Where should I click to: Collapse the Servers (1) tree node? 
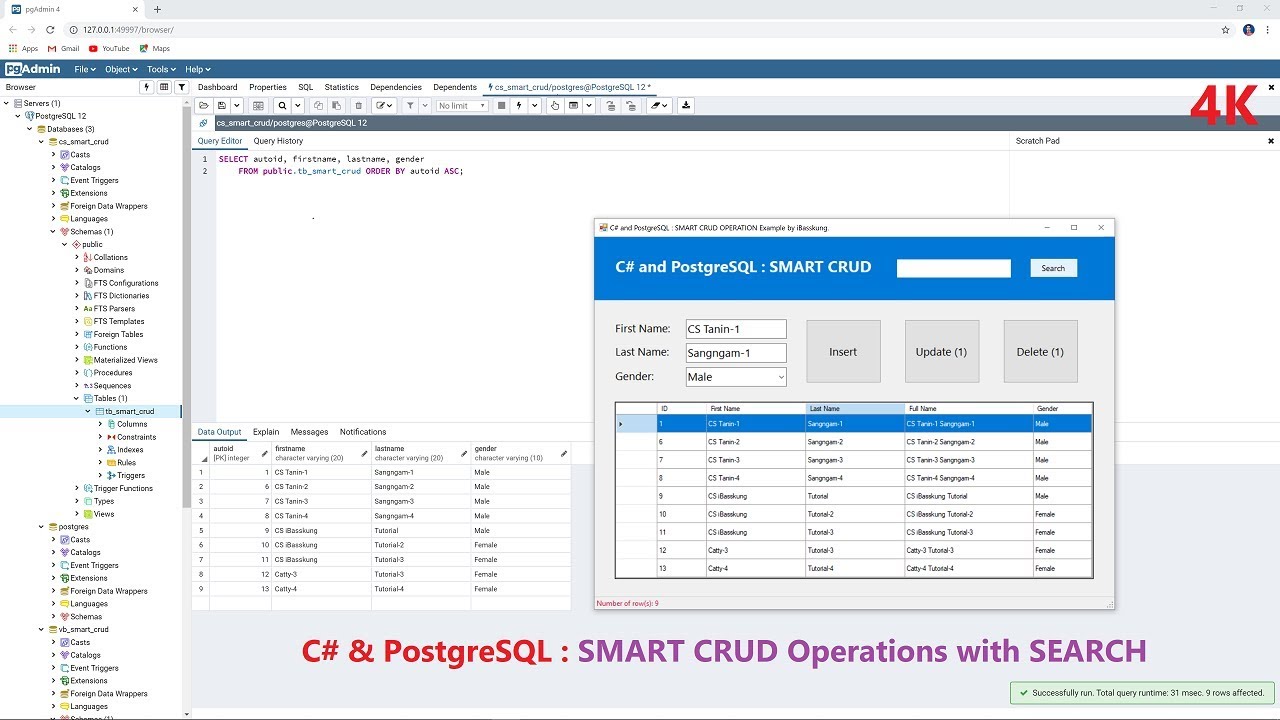7,103
